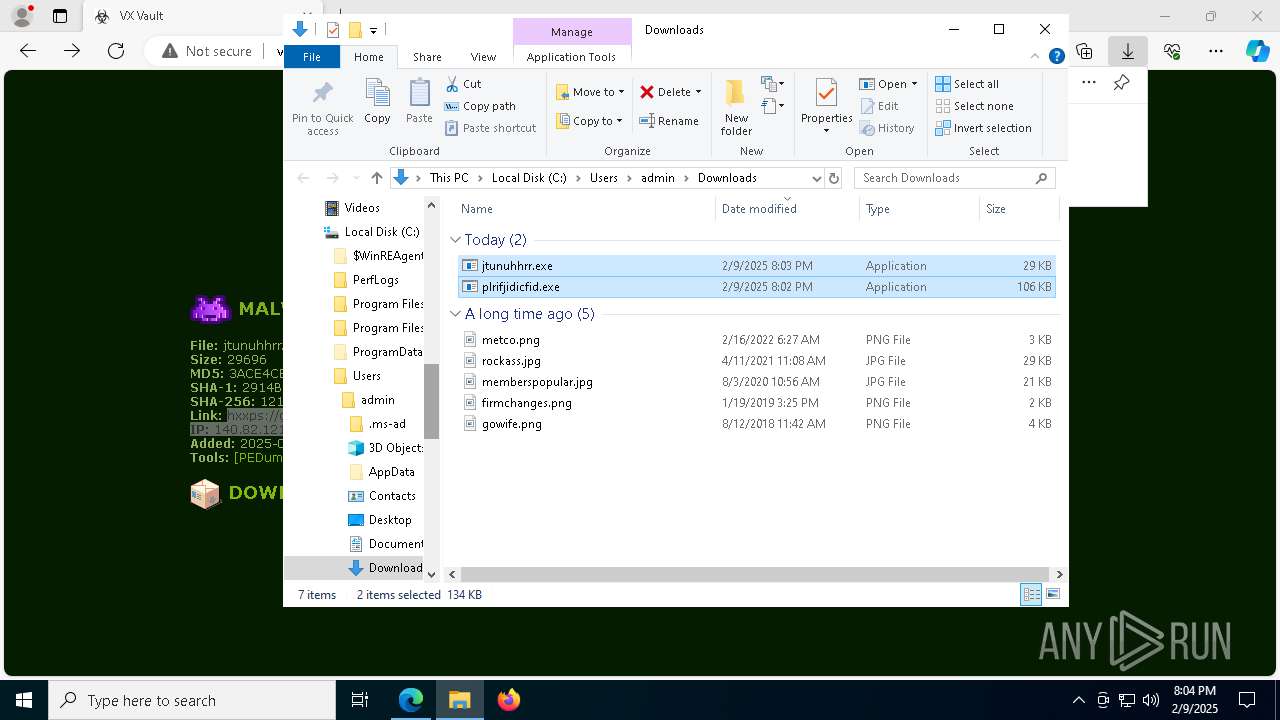Click Quick Access Toolbar properties icon

(333, 30)
